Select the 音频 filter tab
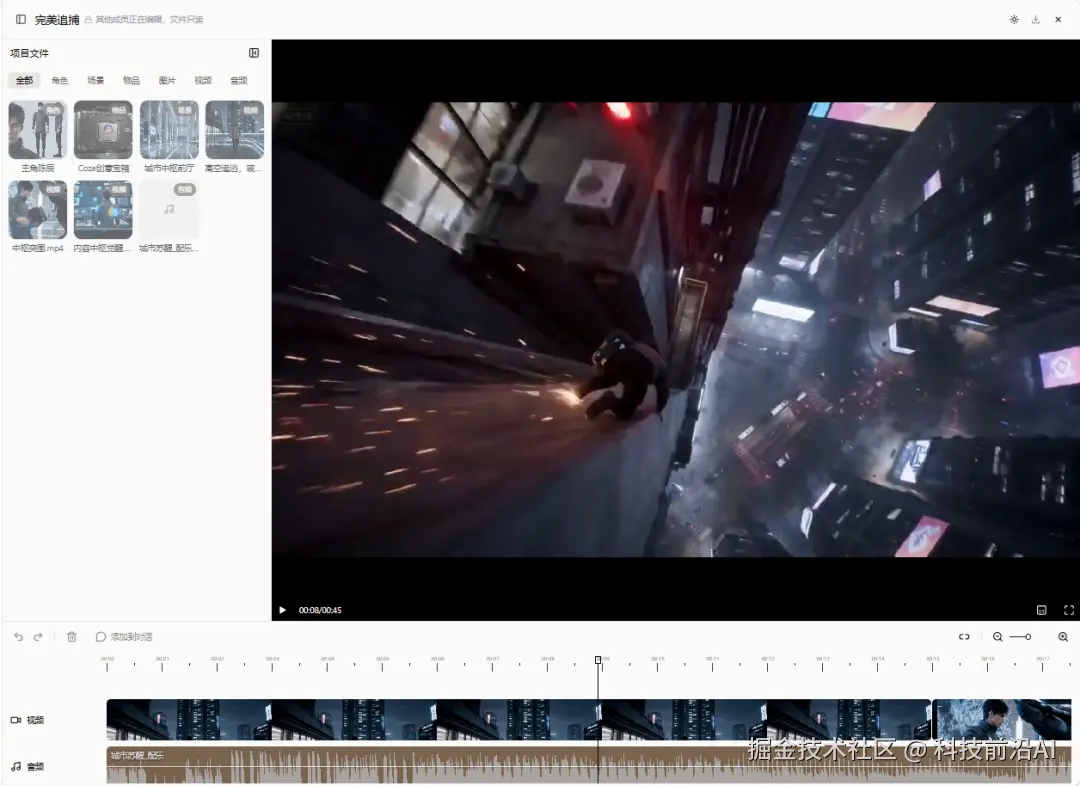This screenshot has width=1080, height=786. coord(239,81)
